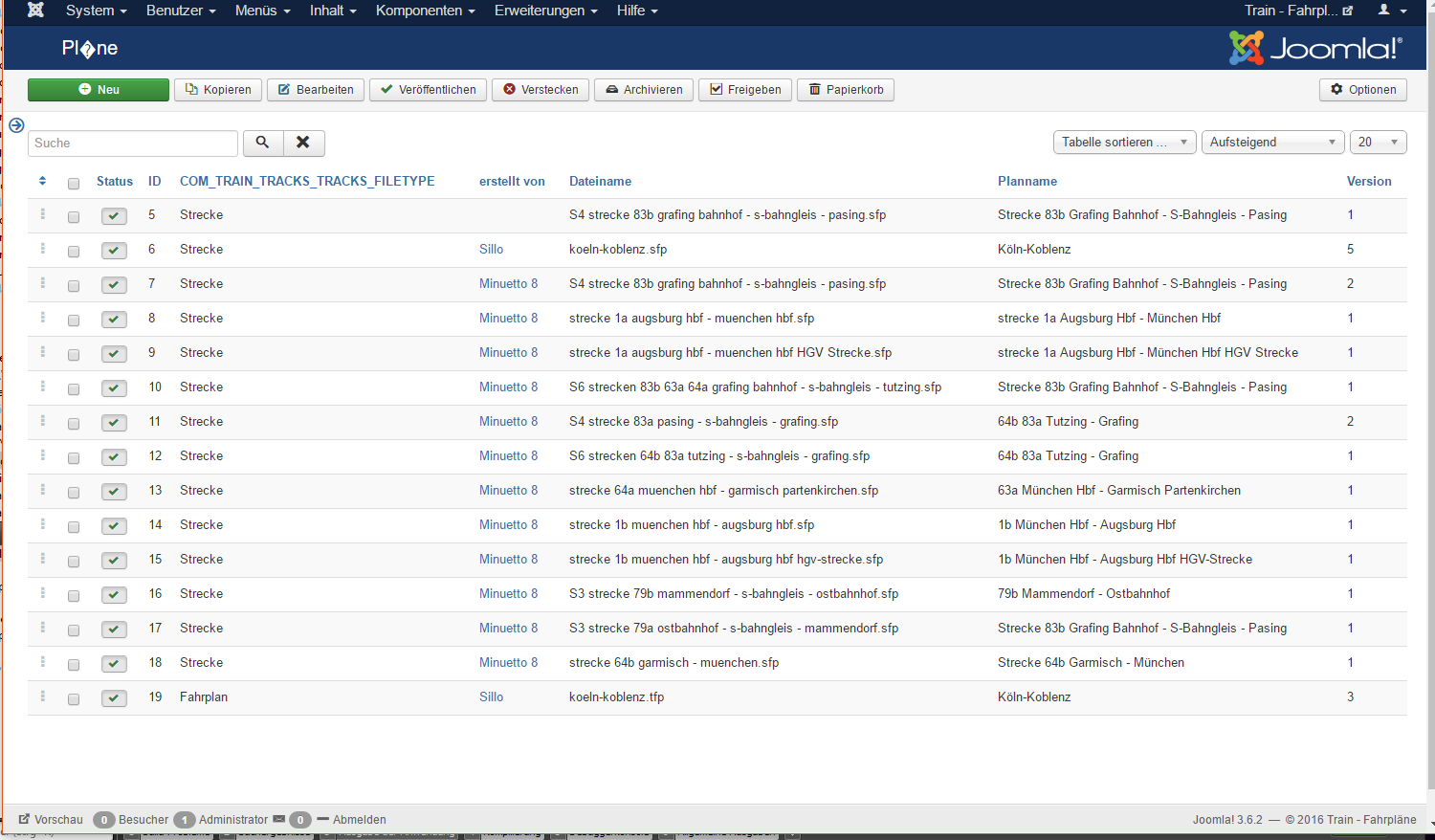Click the drag handle icon for row ID 14

43,524
